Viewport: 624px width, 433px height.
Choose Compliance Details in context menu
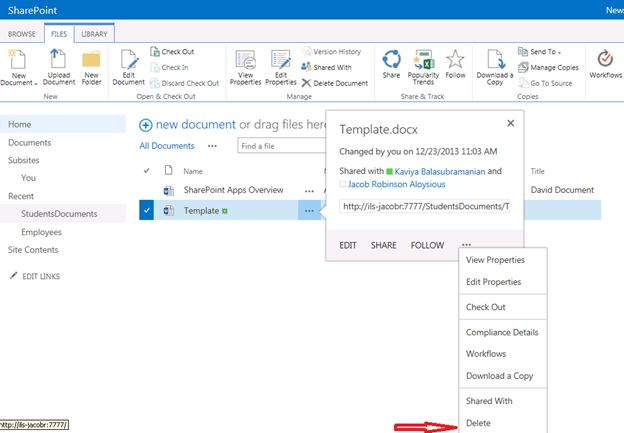pos(502,332)
